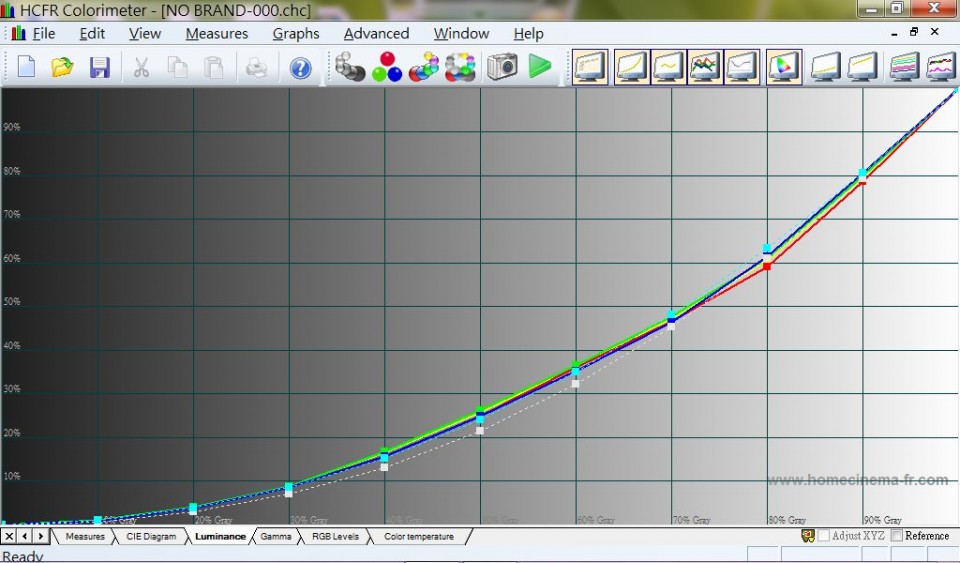Expand the Window menu

(461, 33)
